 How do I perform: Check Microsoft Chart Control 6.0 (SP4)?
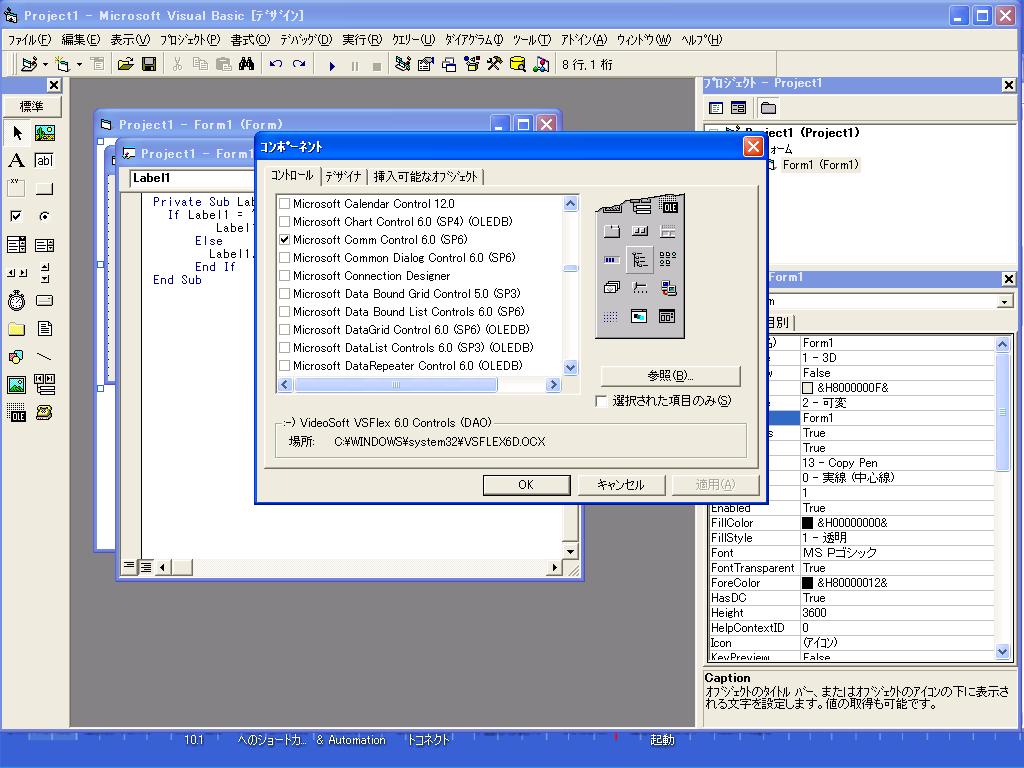click(x=285, y=222)
